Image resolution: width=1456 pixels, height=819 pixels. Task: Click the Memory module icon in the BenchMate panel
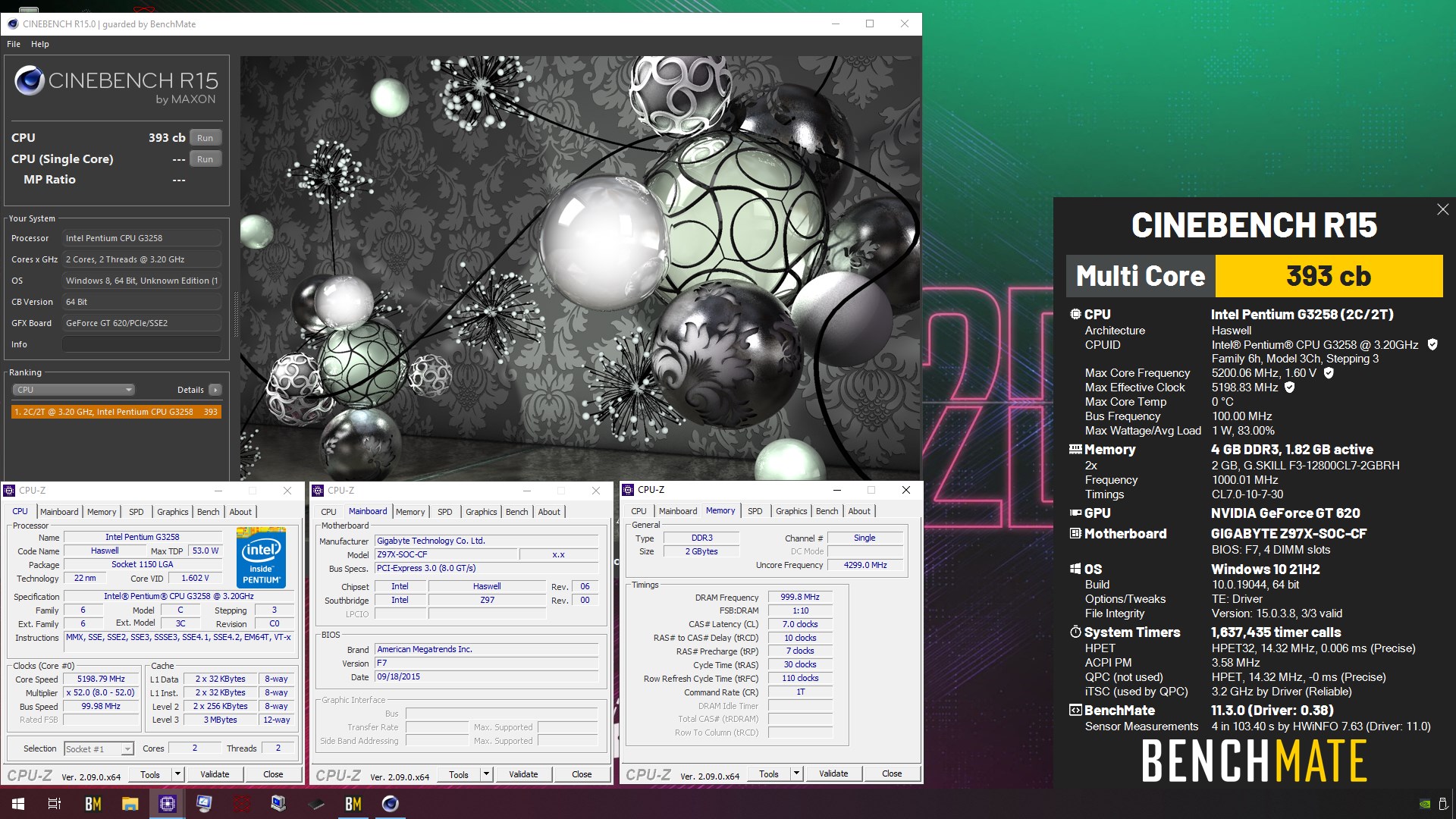[x=1075, y=449]
